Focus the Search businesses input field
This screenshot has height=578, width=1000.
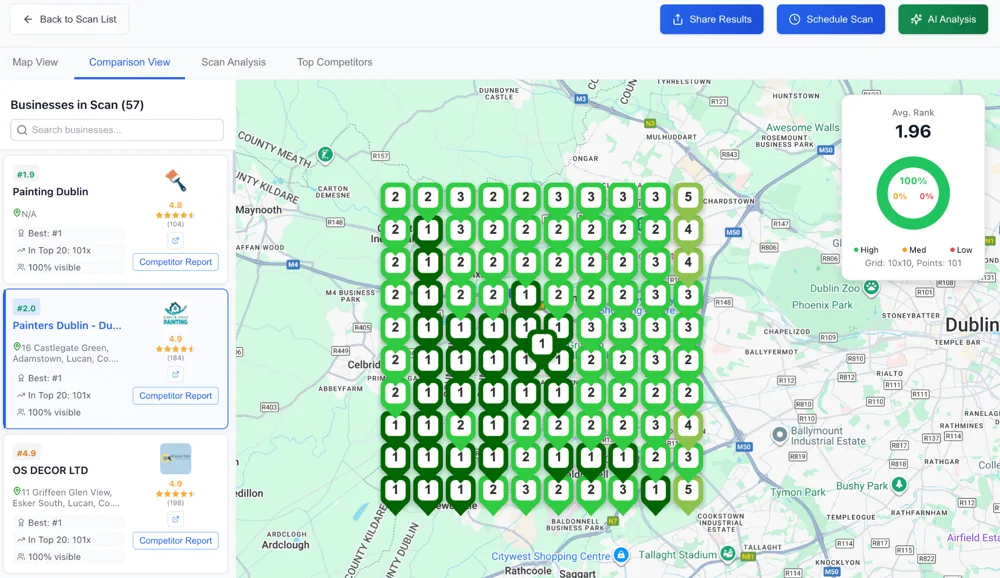[117, 130]
